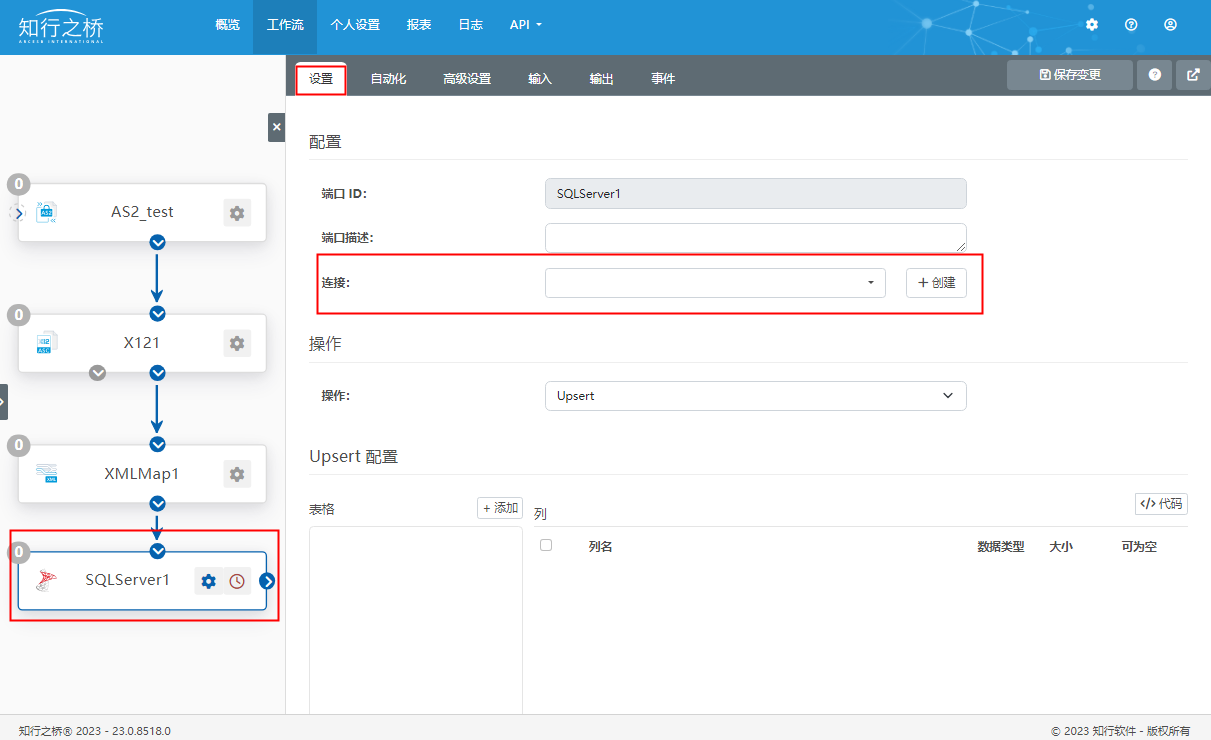This screenshot has height=740, width=1211.
Task: Toggle the select-all columns checkbox
Action: pos(546,545)
